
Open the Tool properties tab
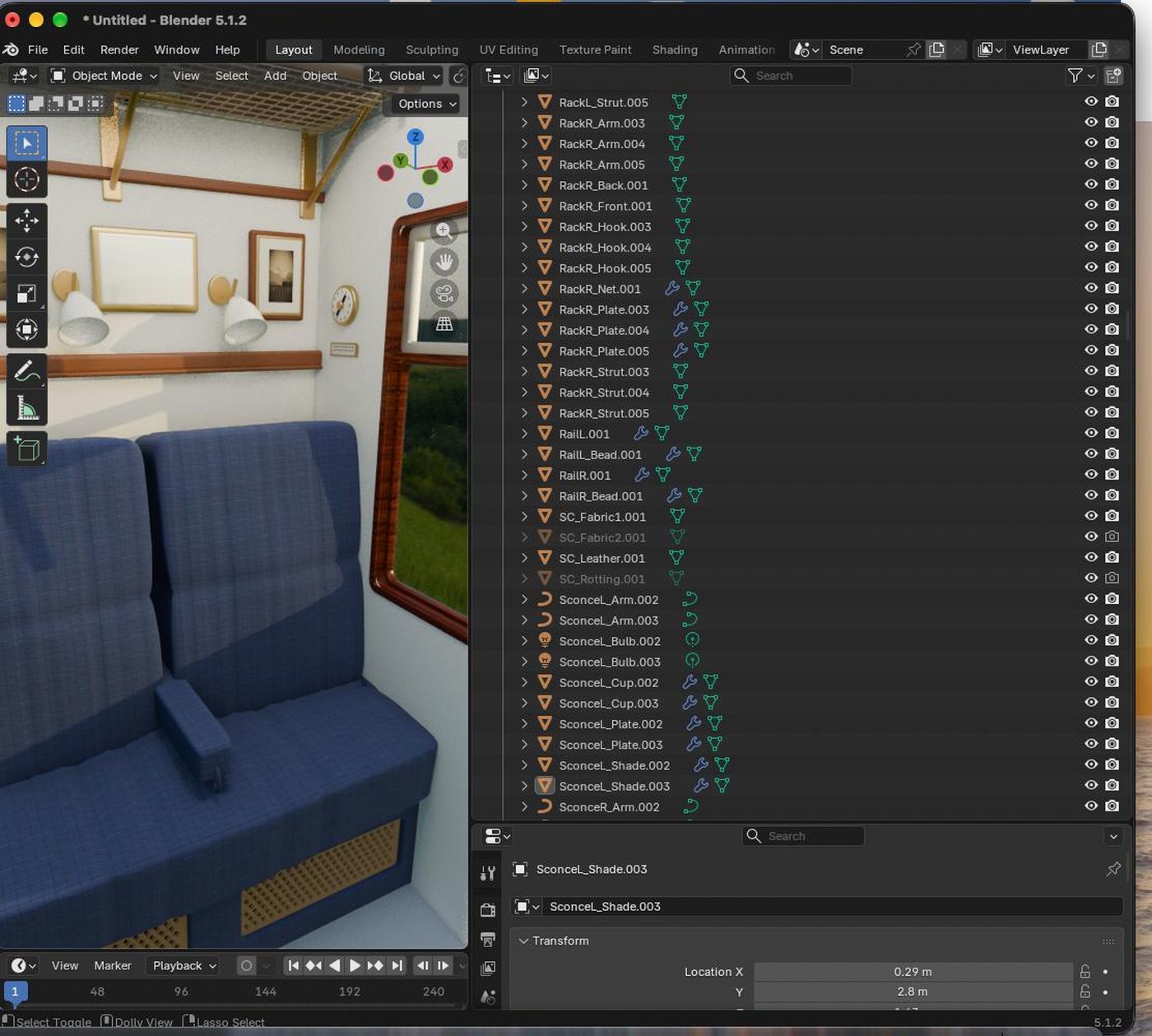pyautogui.click(x=488, y=873)
